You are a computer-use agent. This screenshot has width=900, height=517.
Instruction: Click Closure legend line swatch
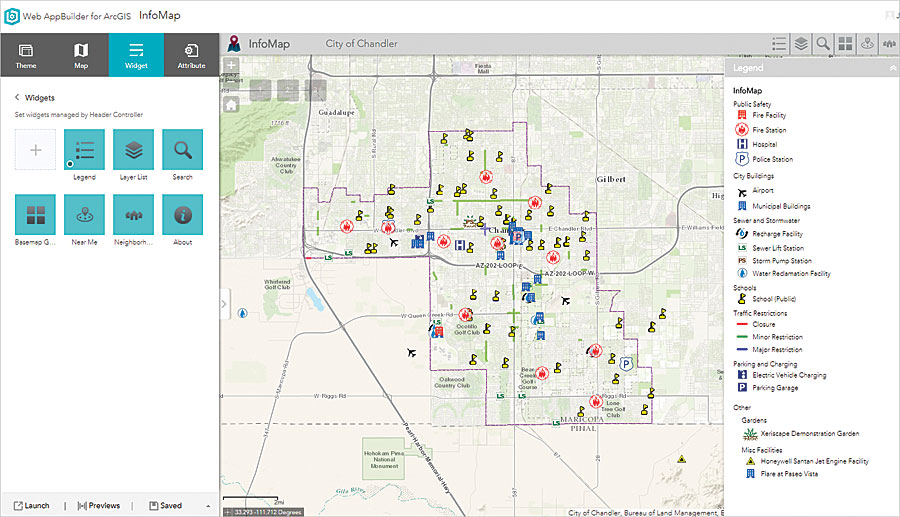pos(742,324)
